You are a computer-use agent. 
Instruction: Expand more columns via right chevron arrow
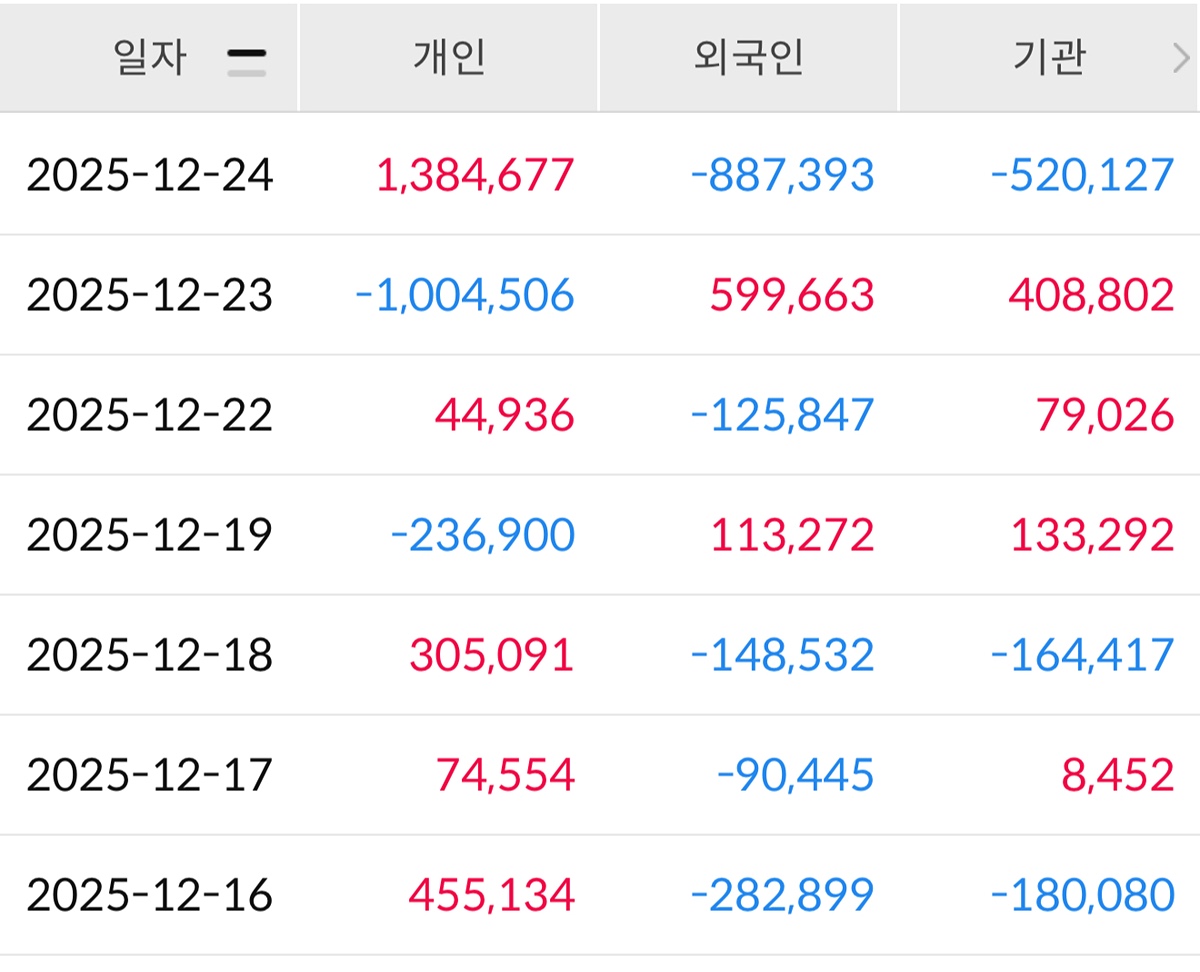pyautogui.click(x=1181, y=60)
